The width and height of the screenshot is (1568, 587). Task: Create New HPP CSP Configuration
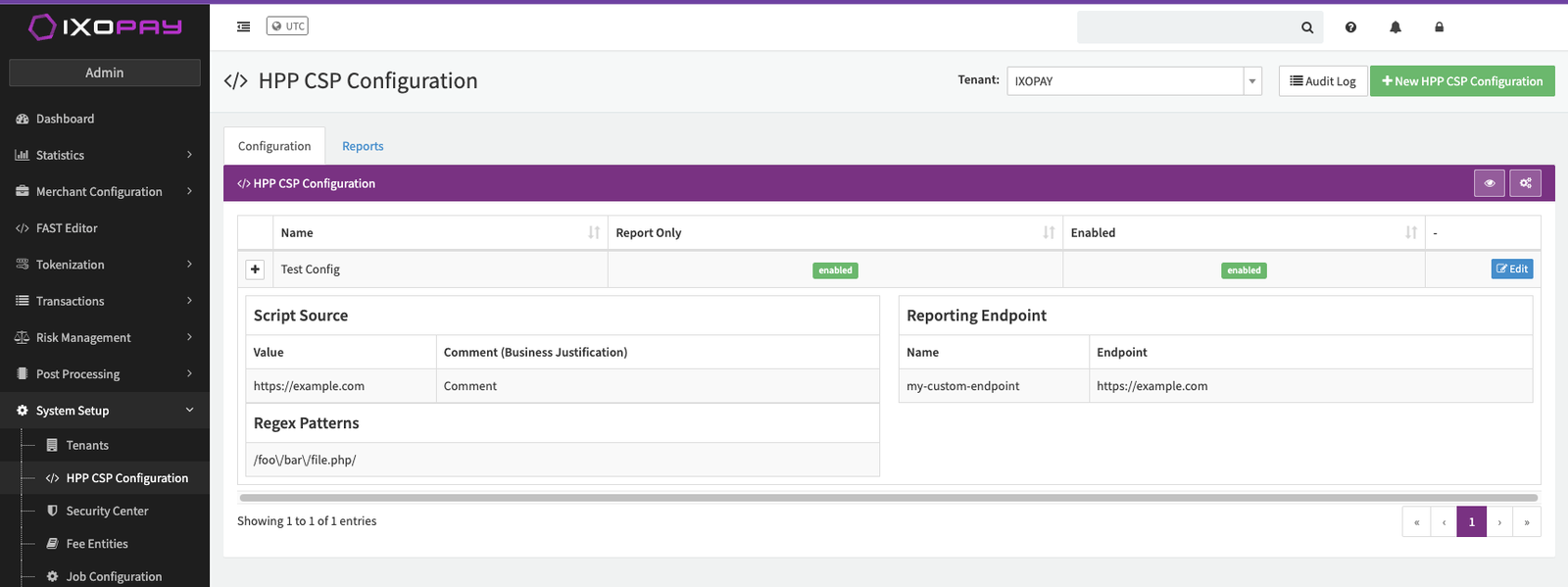pos(1462,81)
